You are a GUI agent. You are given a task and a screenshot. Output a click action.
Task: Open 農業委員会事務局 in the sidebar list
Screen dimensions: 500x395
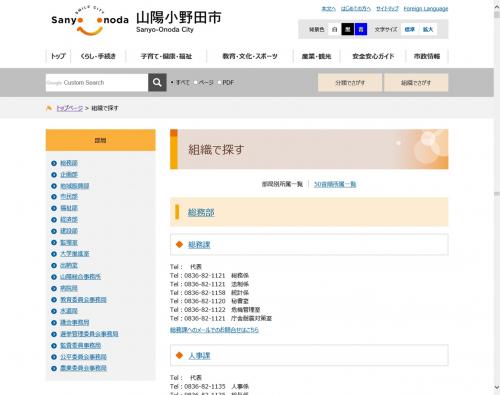[x=83, y=368]
